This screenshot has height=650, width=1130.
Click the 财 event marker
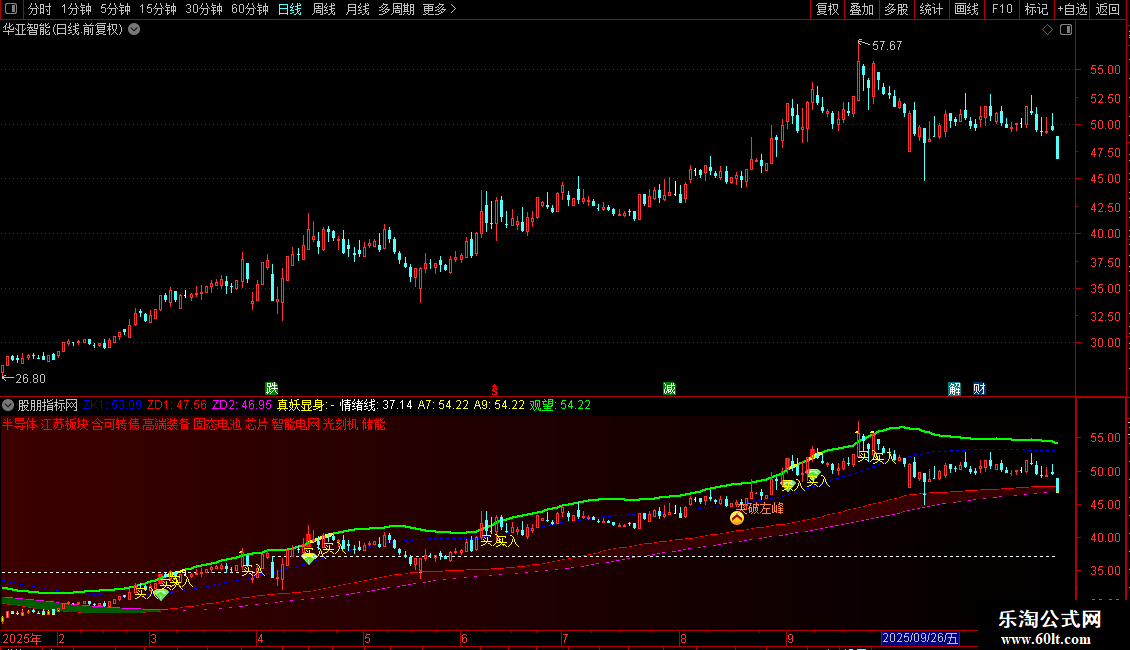(x=979, y=388)
